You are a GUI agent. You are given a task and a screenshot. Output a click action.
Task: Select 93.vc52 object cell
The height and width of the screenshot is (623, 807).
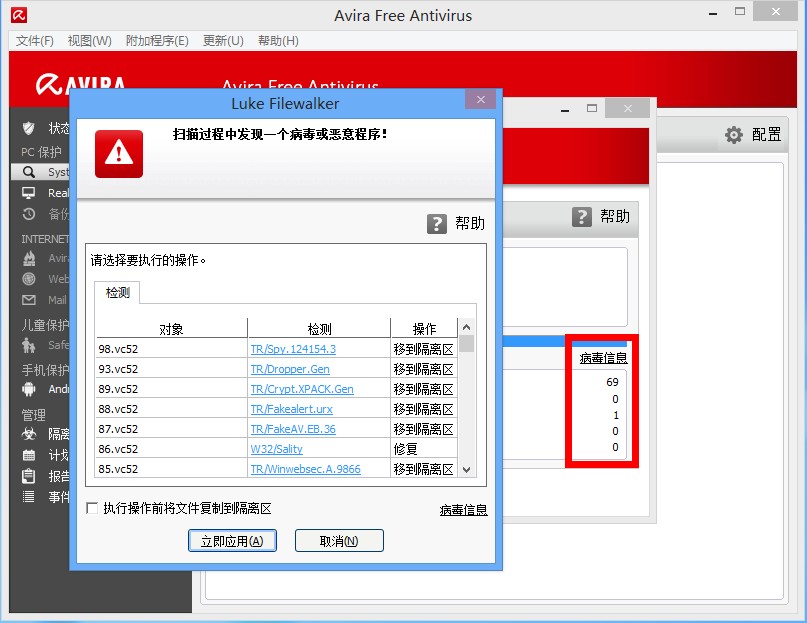[172, 369]
